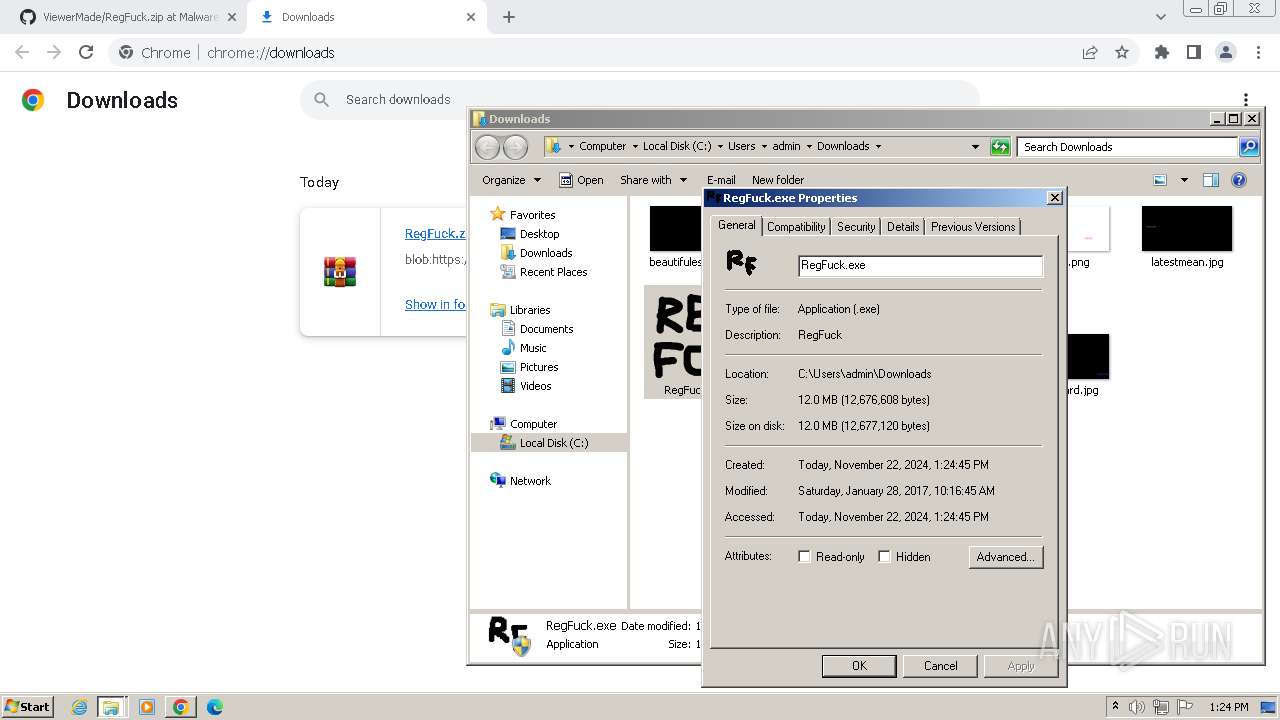Open the Previous Versions tab

click(x=973, y=227)
